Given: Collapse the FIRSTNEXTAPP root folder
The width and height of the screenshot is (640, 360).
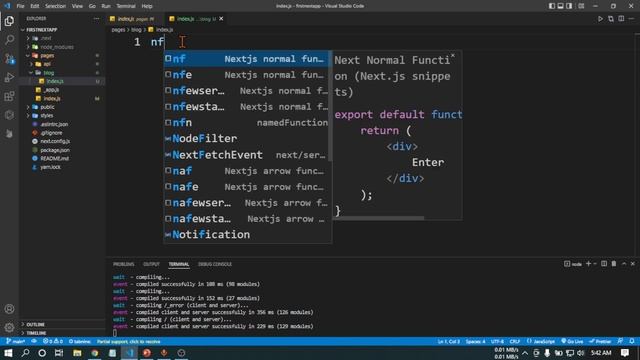Looking at the screenshot, I should (41, 30).
